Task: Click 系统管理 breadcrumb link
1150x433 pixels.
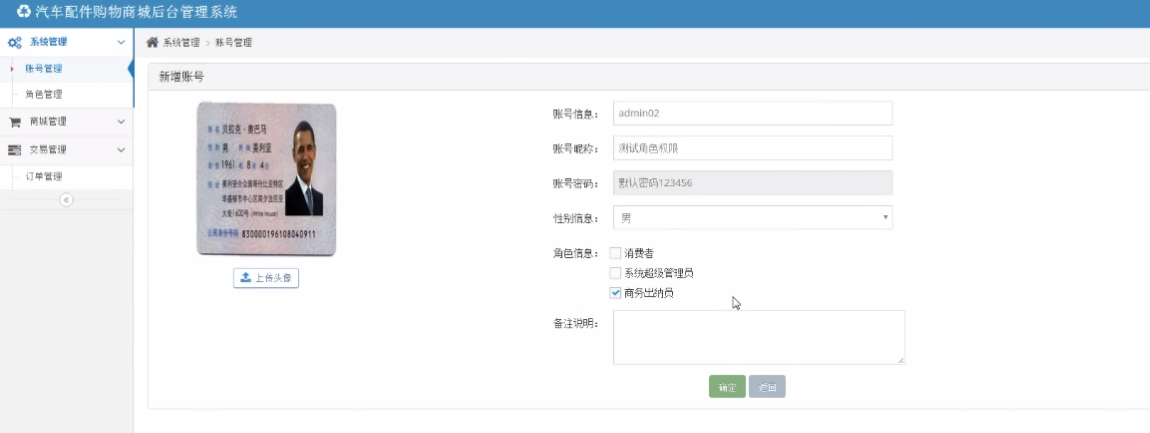Action: pos(181,43)
